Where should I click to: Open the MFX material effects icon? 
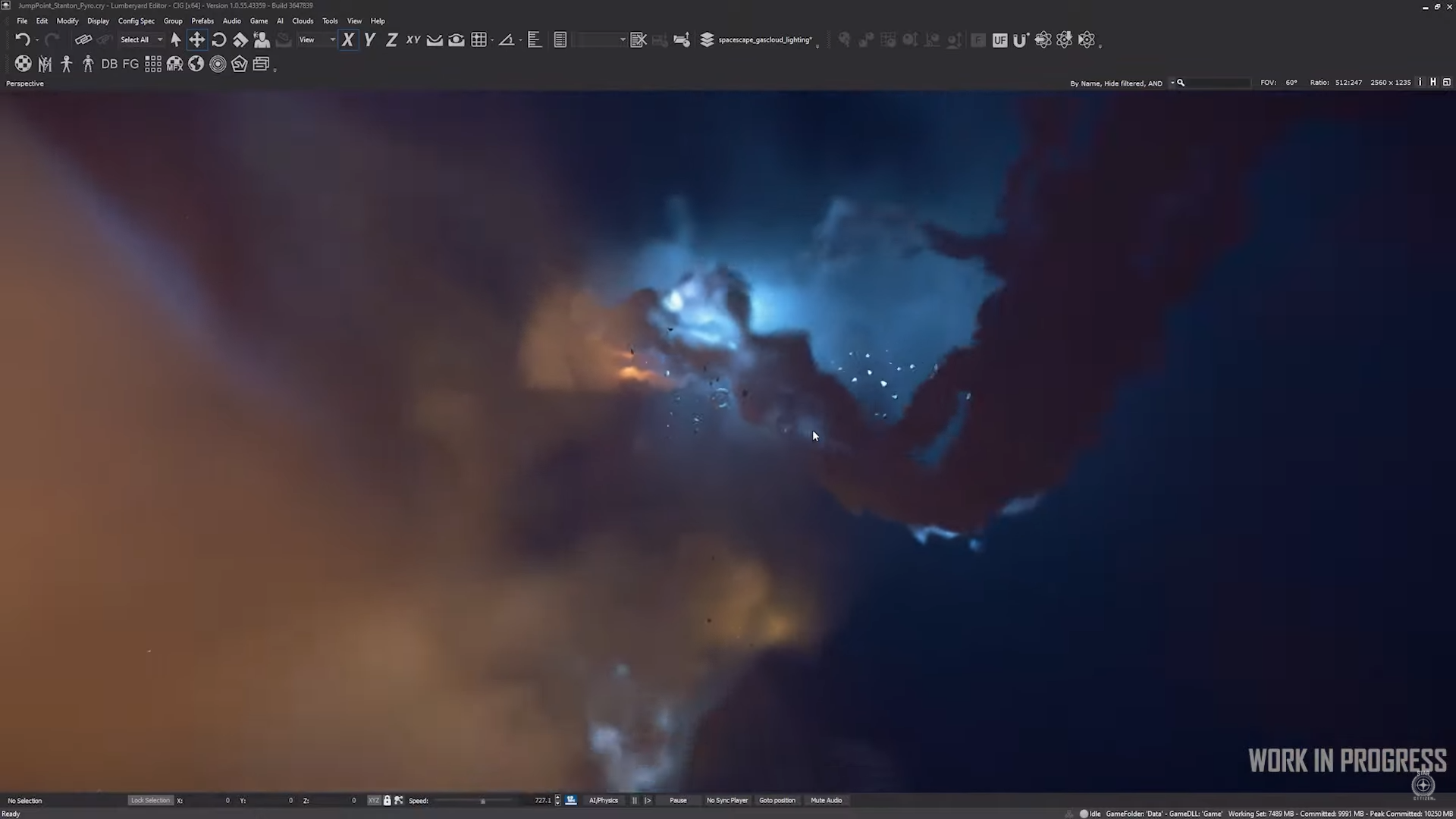tap(174, 64)
